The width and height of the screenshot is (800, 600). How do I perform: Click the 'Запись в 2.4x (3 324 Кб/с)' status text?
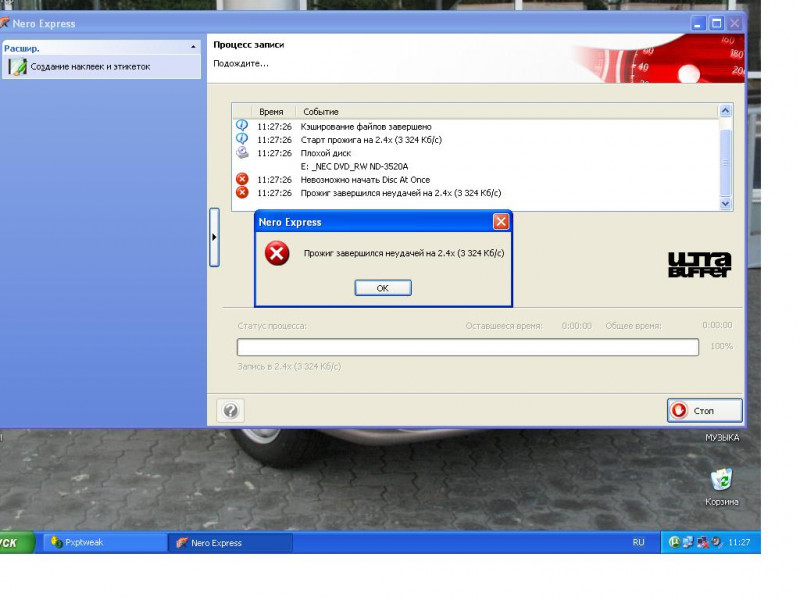289,366
